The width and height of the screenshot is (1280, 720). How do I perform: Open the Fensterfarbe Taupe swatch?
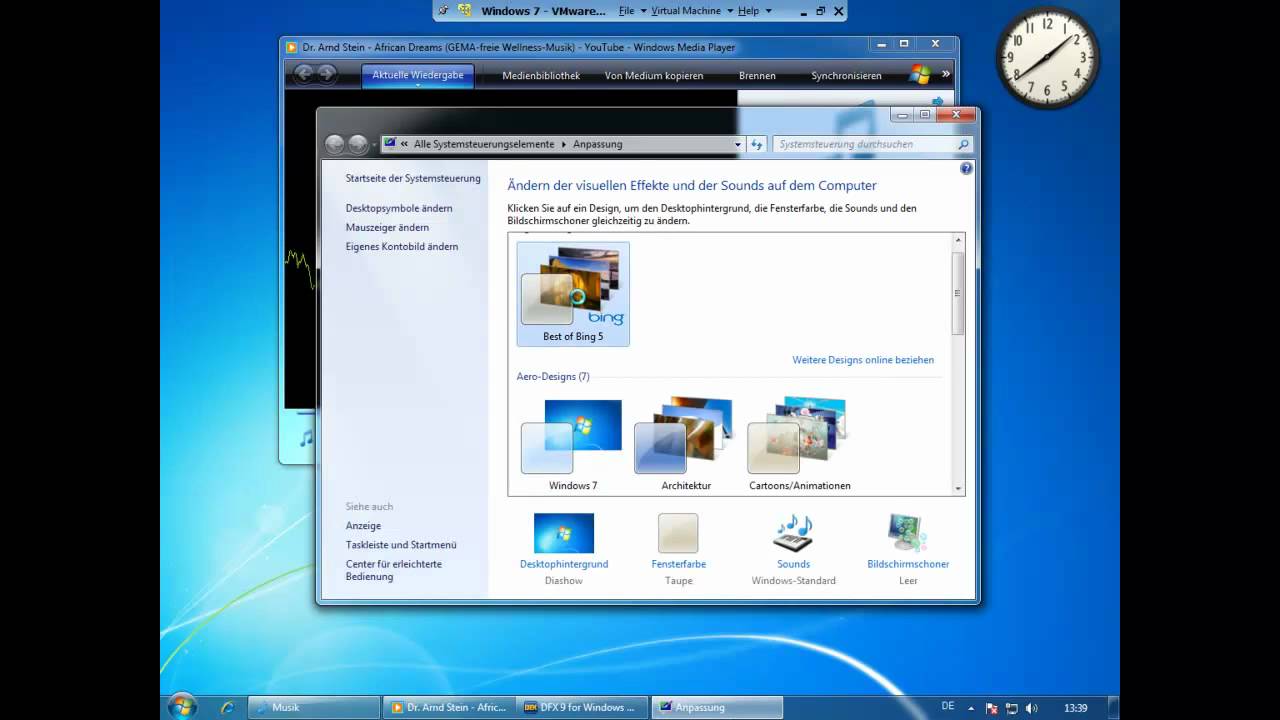[x=678, y=533]
